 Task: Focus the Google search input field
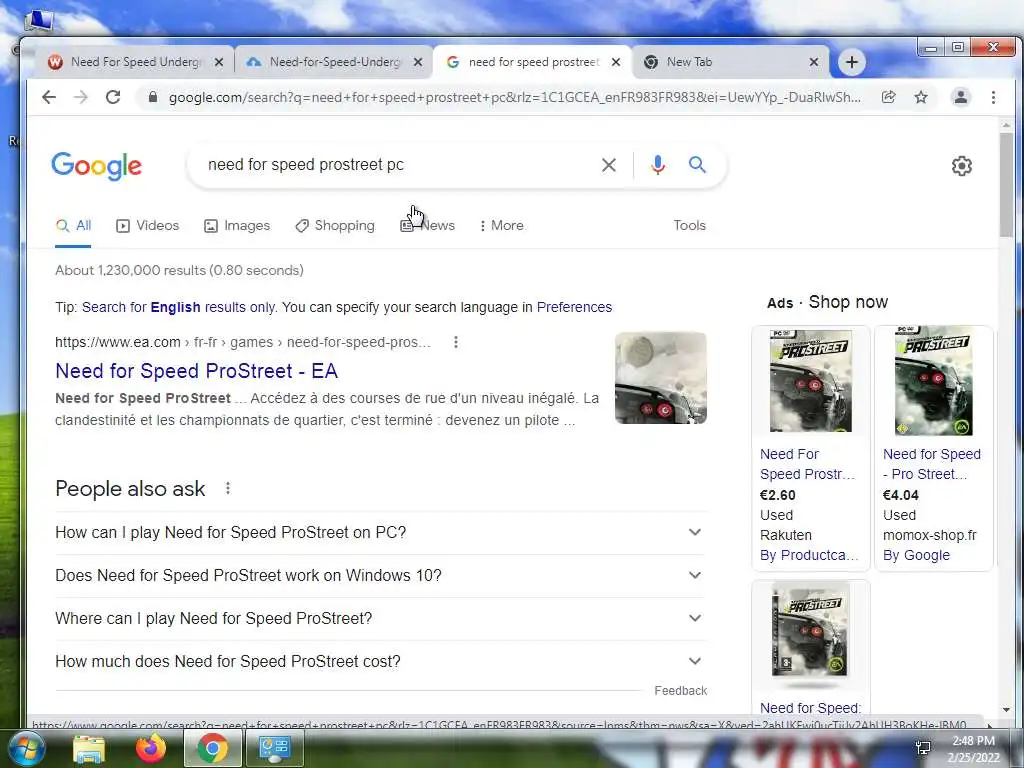pos(398,165)
